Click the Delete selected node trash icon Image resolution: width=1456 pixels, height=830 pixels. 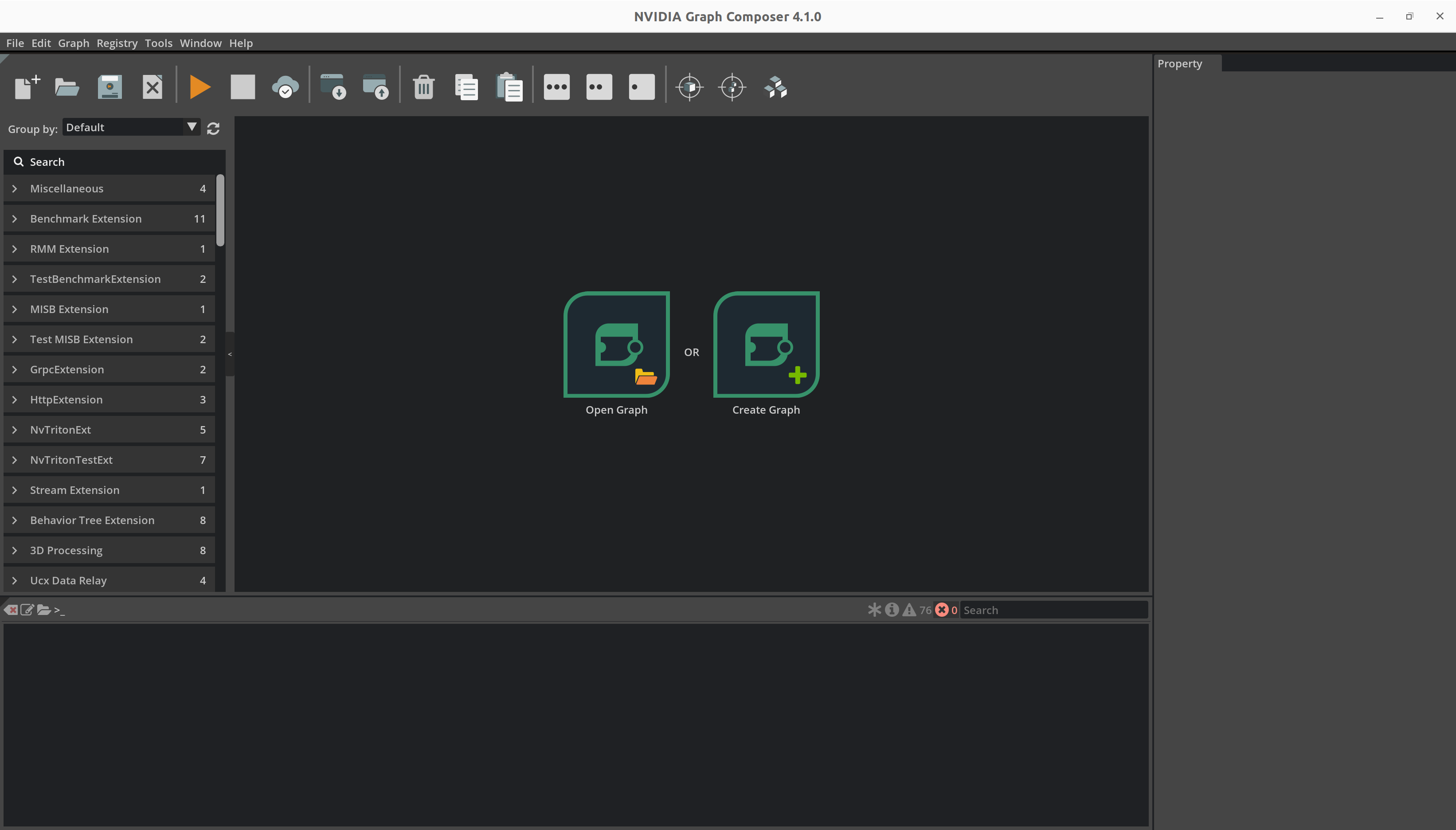pyautogui.click(x=423, y=87)
